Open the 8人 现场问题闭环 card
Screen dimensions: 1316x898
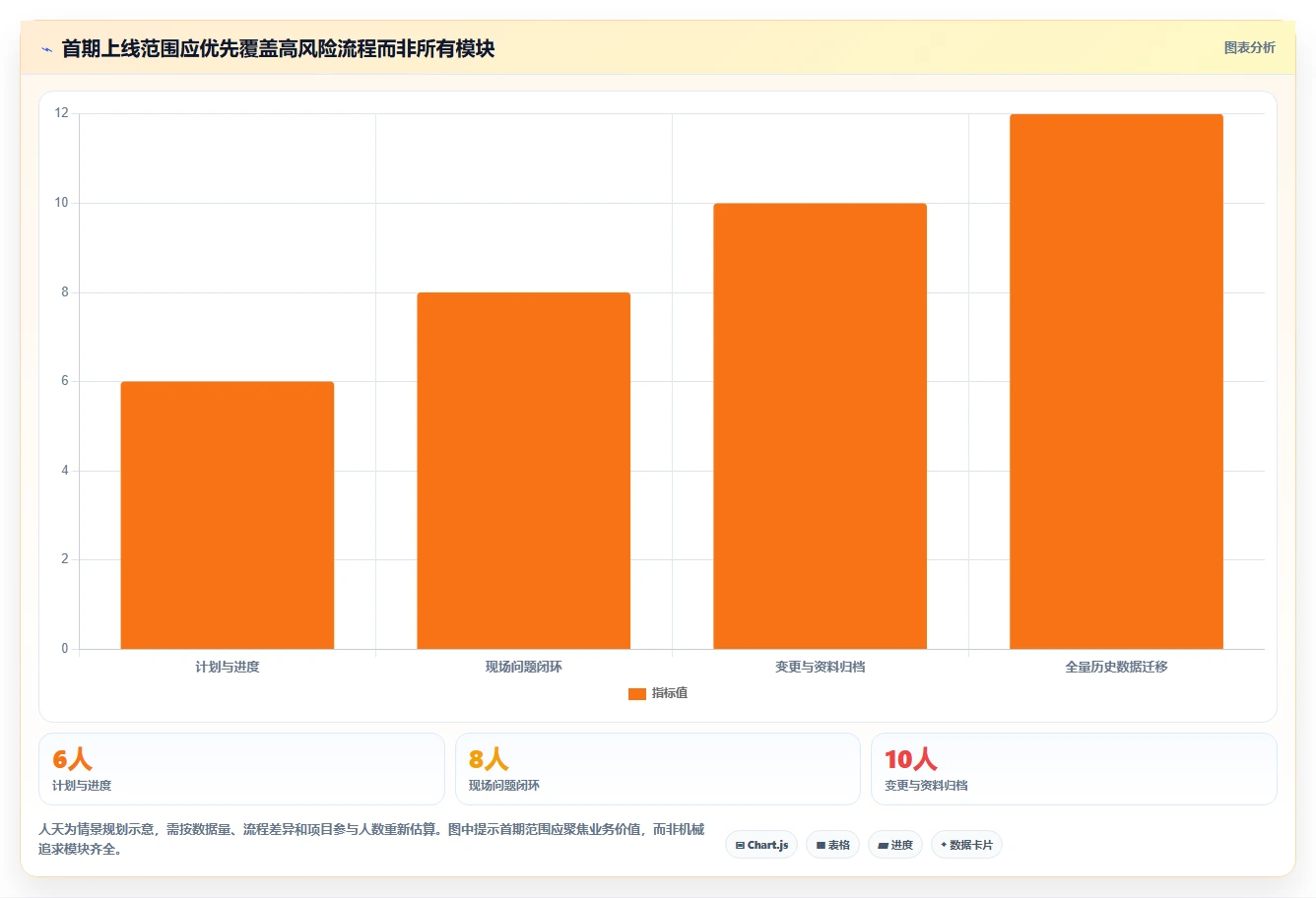point(658,769)
